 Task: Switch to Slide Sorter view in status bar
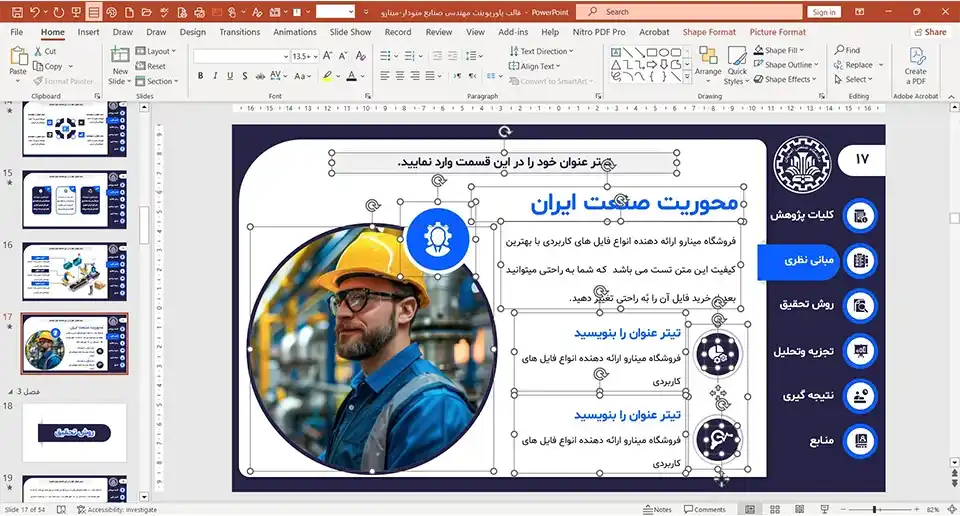coord(775,509)
